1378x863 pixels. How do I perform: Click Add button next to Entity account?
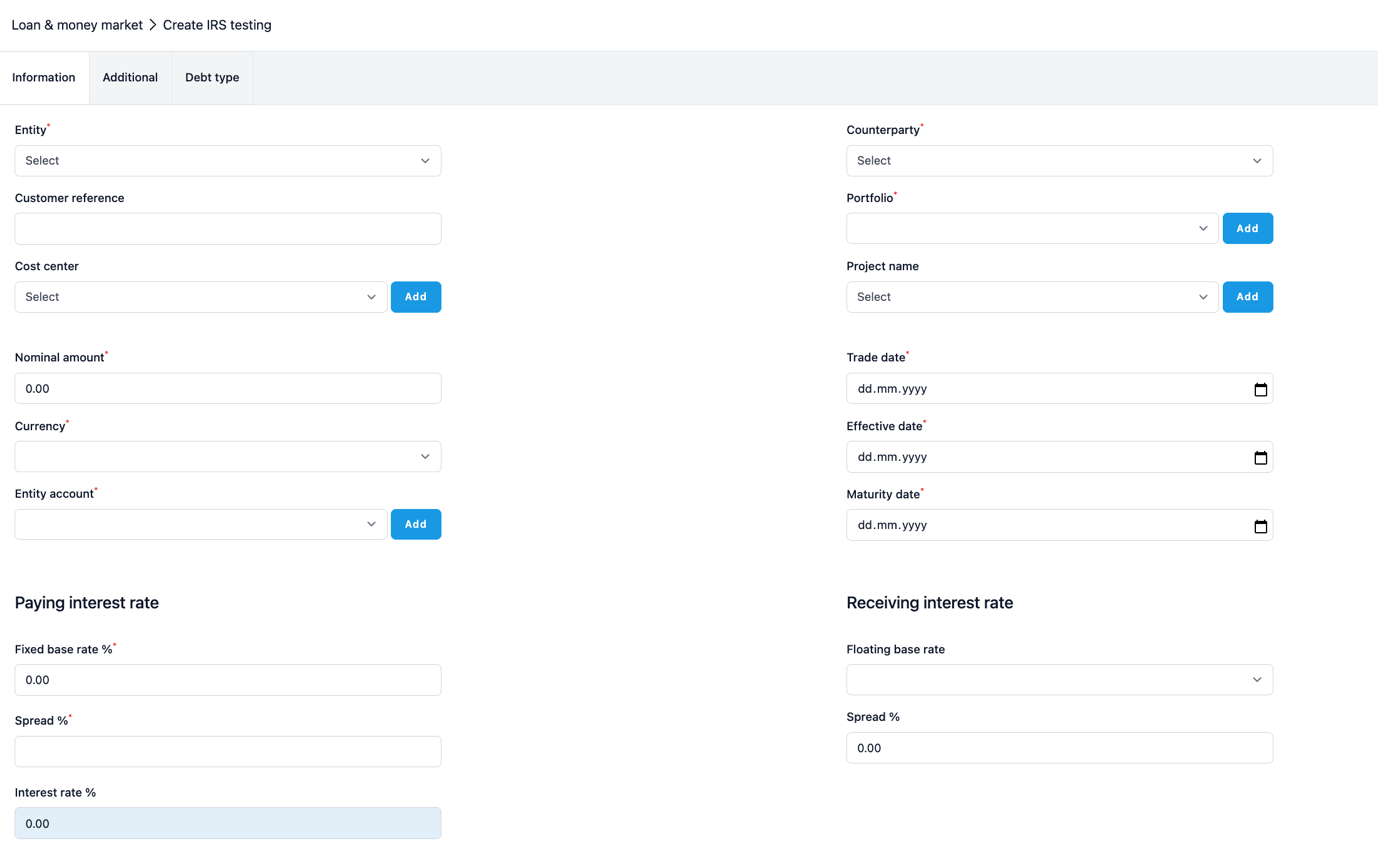[416, 525]
